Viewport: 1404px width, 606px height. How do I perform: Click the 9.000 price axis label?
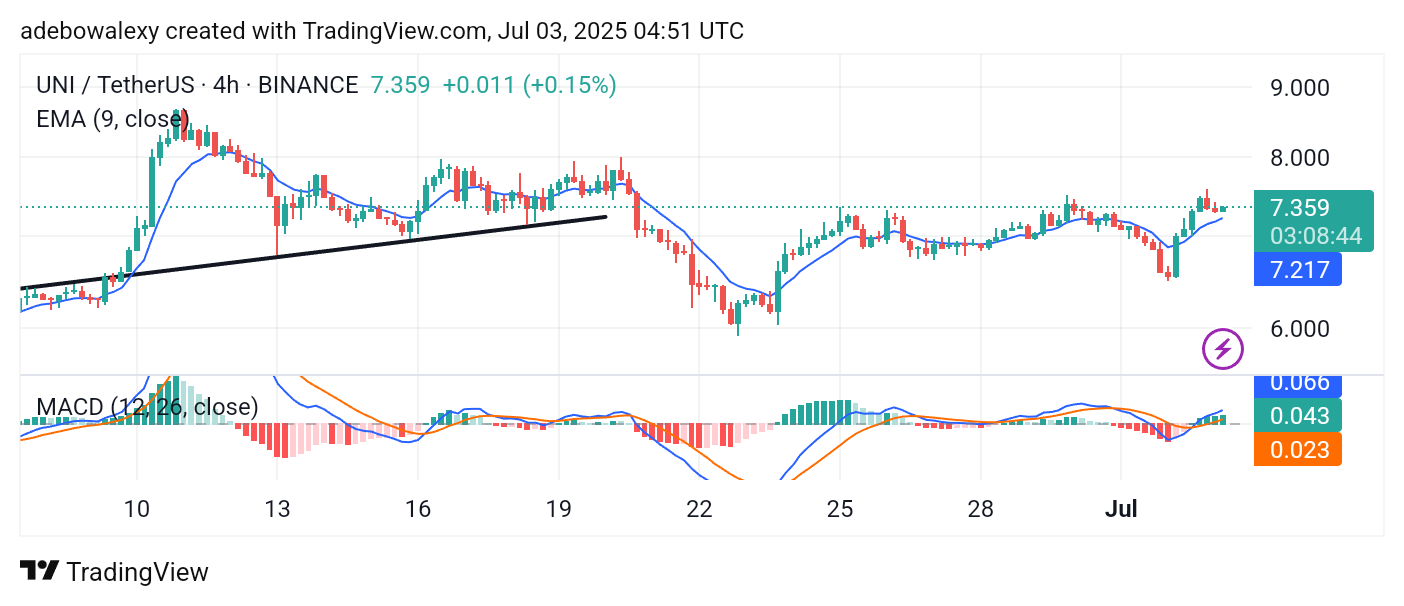click(x=1298, y=87)
